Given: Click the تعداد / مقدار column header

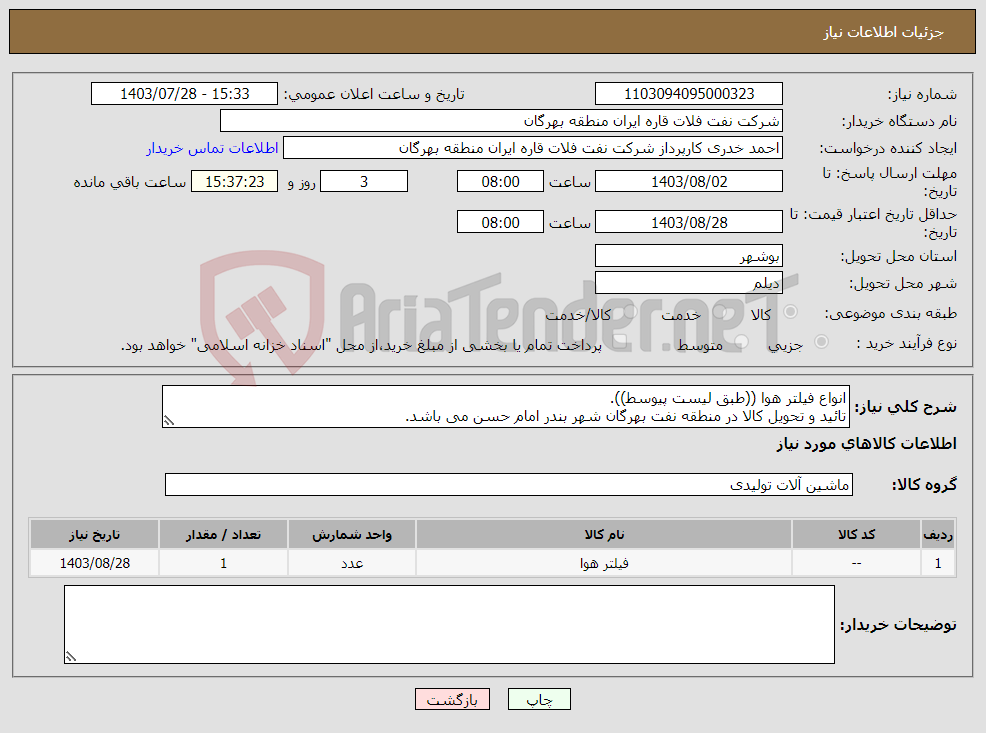Looking at the screenshot, I should click(x=223, y=534).
